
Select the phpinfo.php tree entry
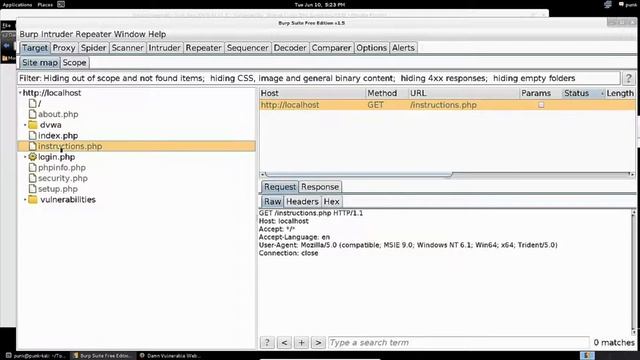[x=62, y=168]
